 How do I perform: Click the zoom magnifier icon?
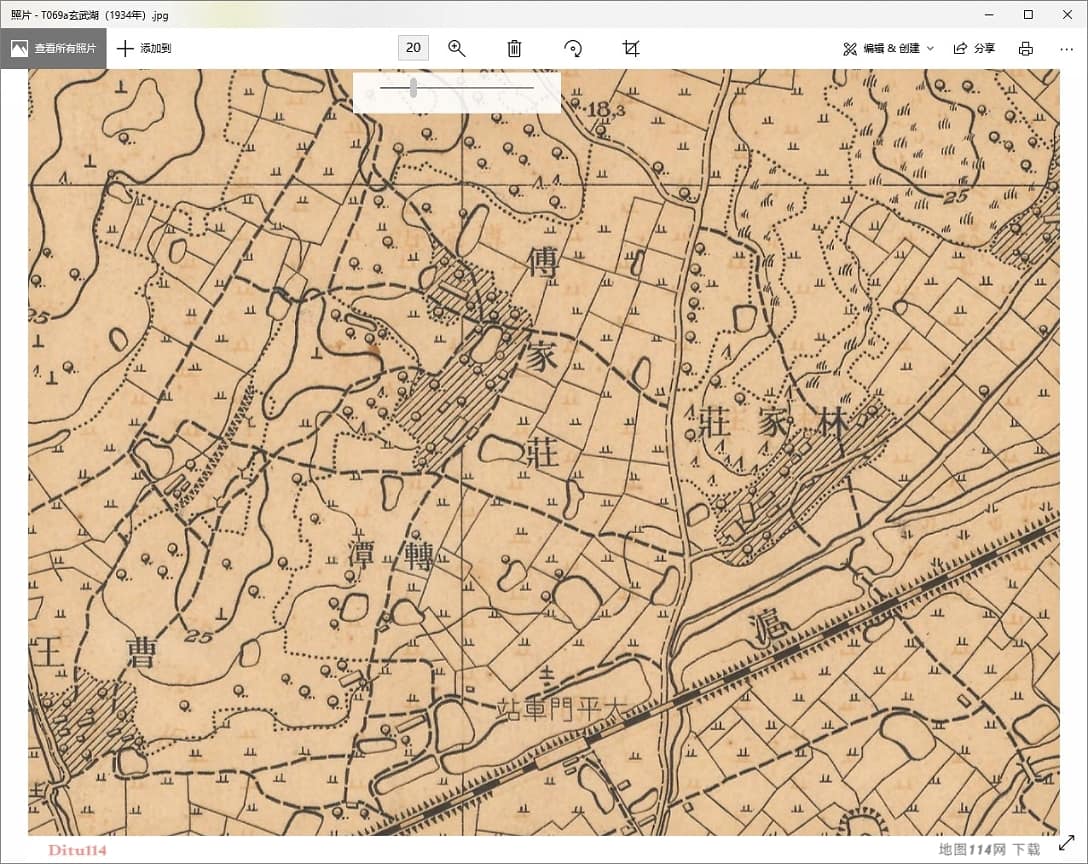click(457, 48)
